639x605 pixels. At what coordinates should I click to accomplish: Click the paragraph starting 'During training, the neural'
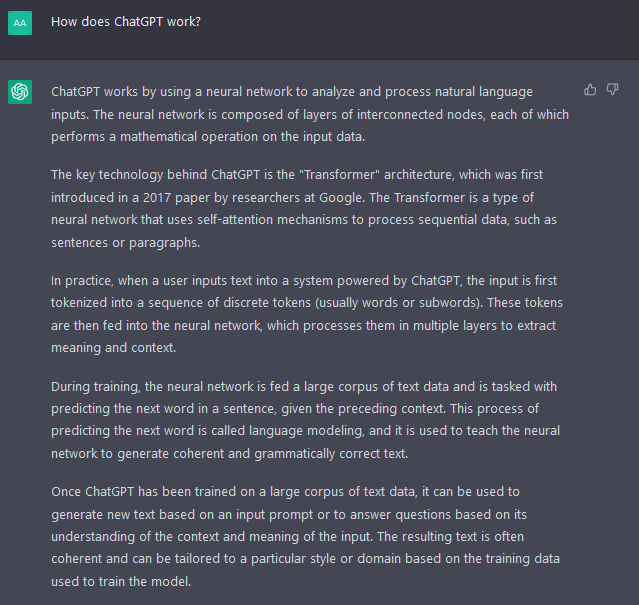click(305, 420)
